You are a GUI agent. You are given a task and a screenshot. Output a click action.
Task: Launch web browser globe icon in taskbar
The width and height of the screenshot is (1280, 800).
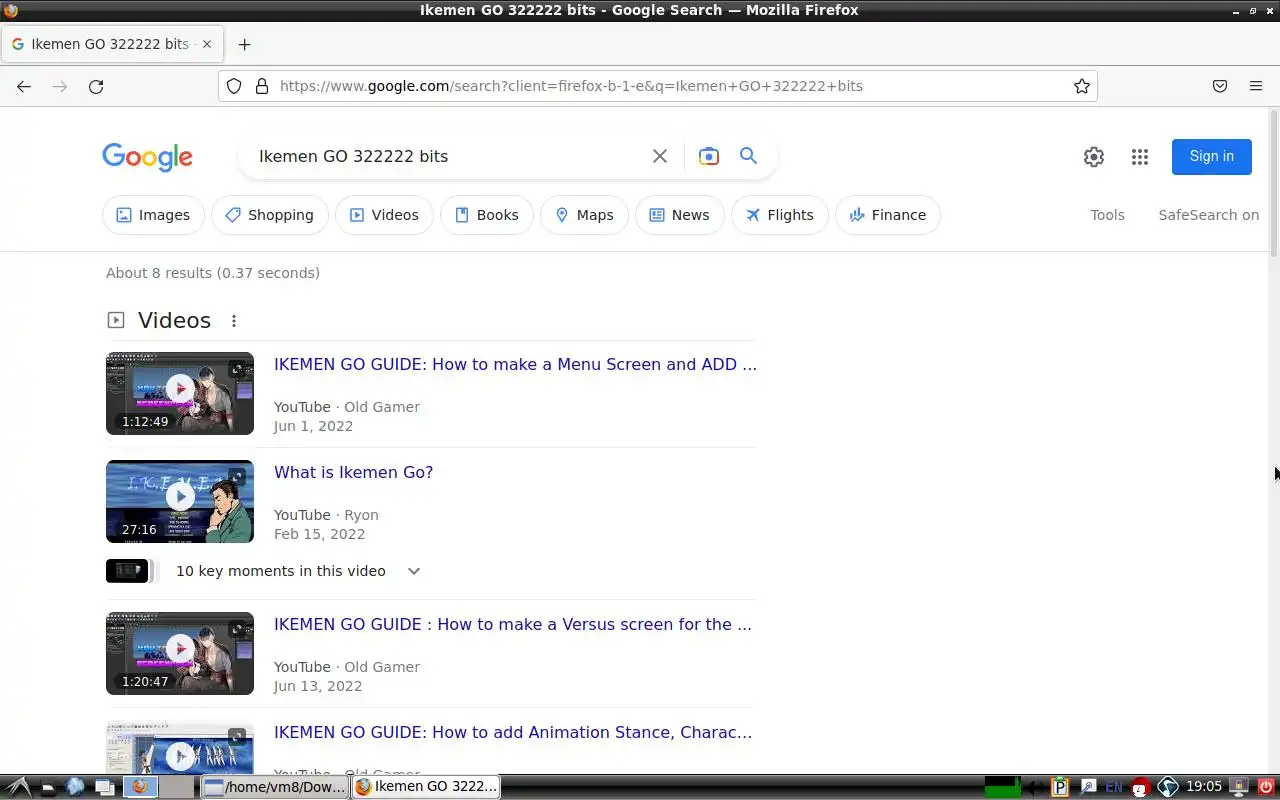(76, 787)
